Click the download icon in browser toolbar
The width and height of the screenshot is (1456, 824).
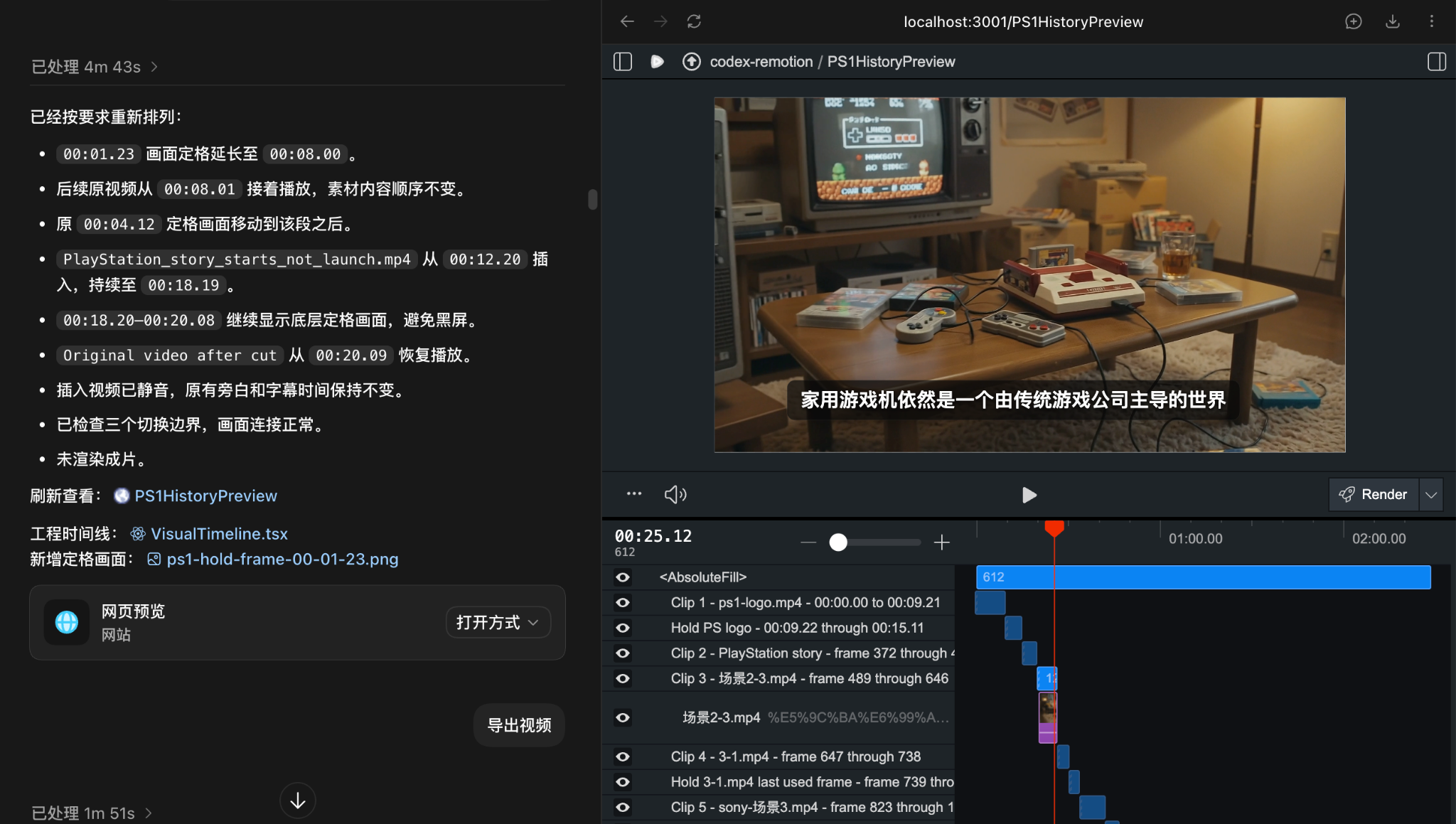(1393, 21)
